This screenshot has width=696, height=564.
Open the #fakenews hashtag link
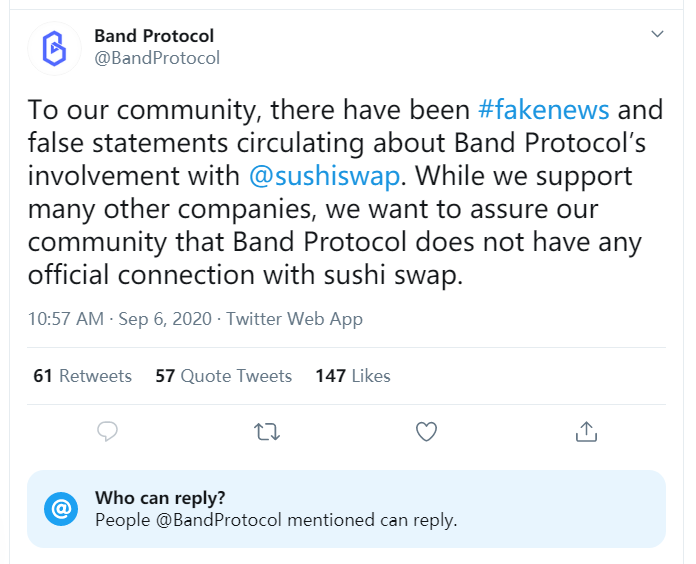pyautogui.click(x=543, y=110)
